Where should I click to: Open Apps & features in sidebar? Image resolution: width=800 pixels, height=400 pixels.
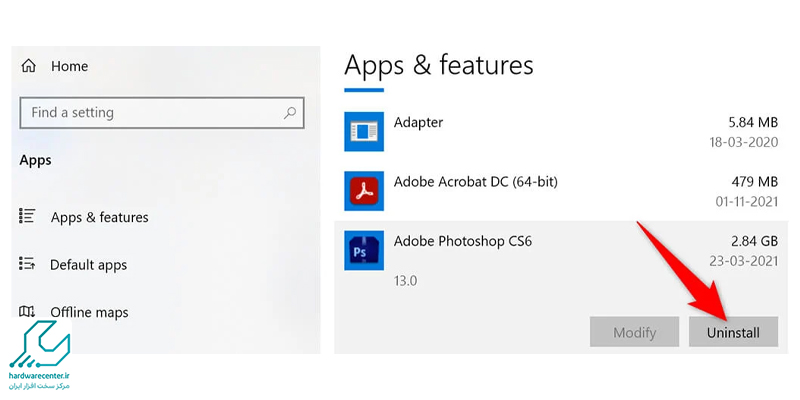(x=99, y=217)
